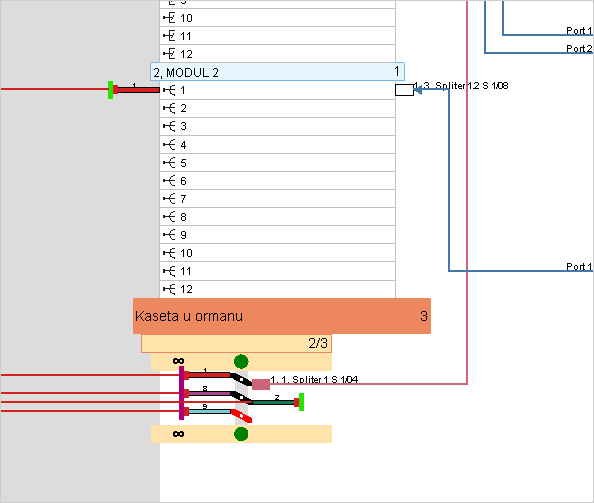The height and width of the screenshot is (503, 594).
Task: Click the upper infinity symbol in the cassette
Action: pyautogui.click(x=178, y=361)
